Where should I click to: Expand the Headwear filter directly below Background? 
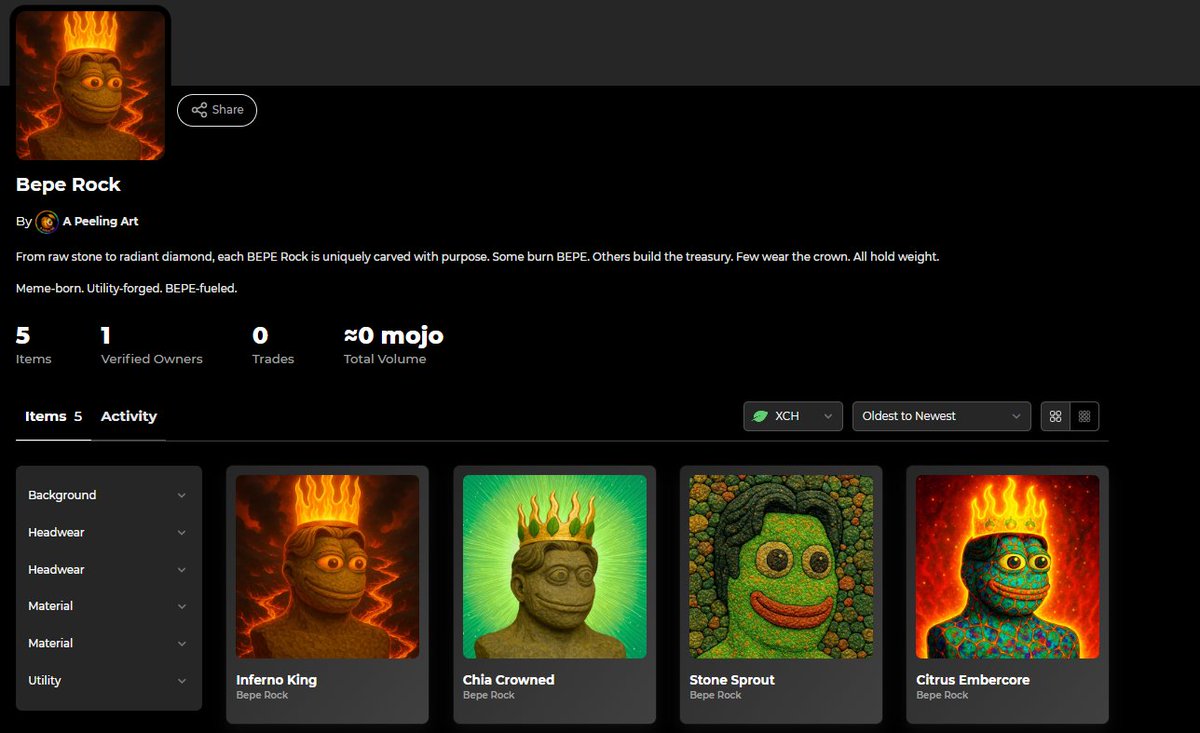coord(108,532)
